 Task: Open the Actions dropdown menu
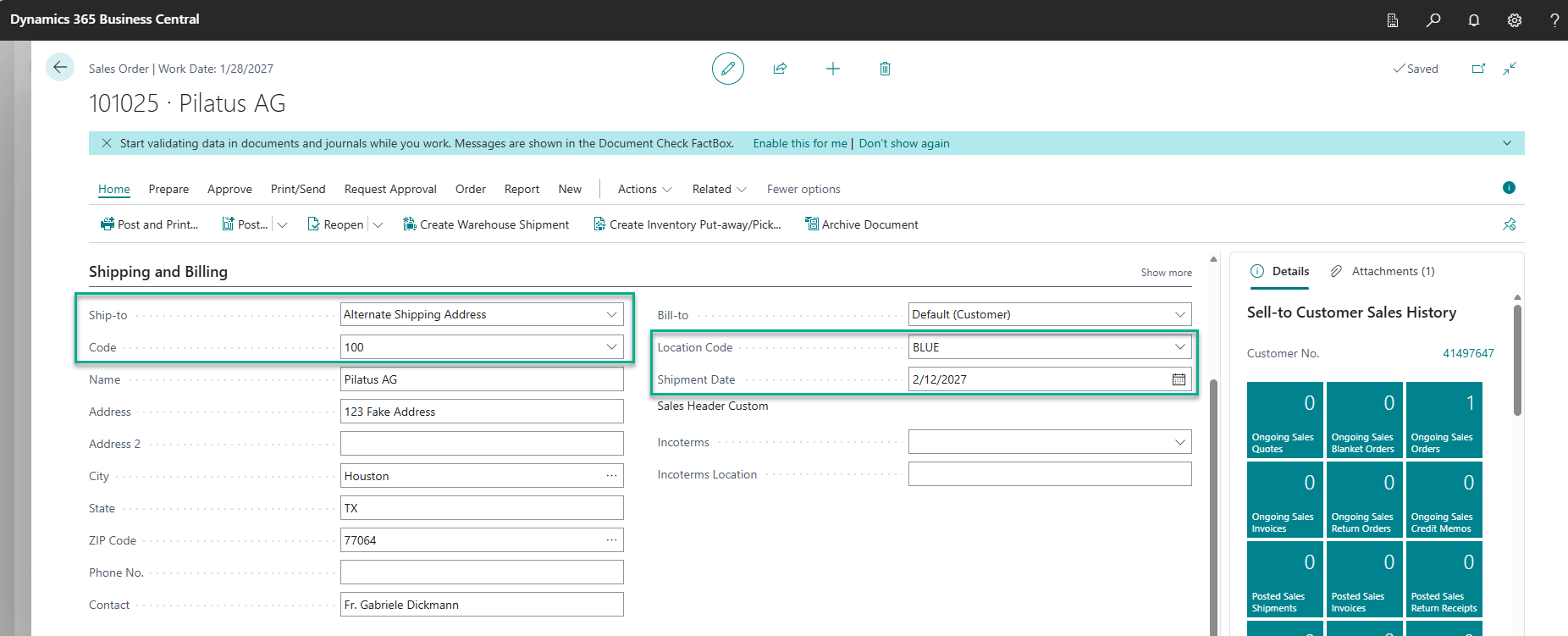click(x=645, y=189)
